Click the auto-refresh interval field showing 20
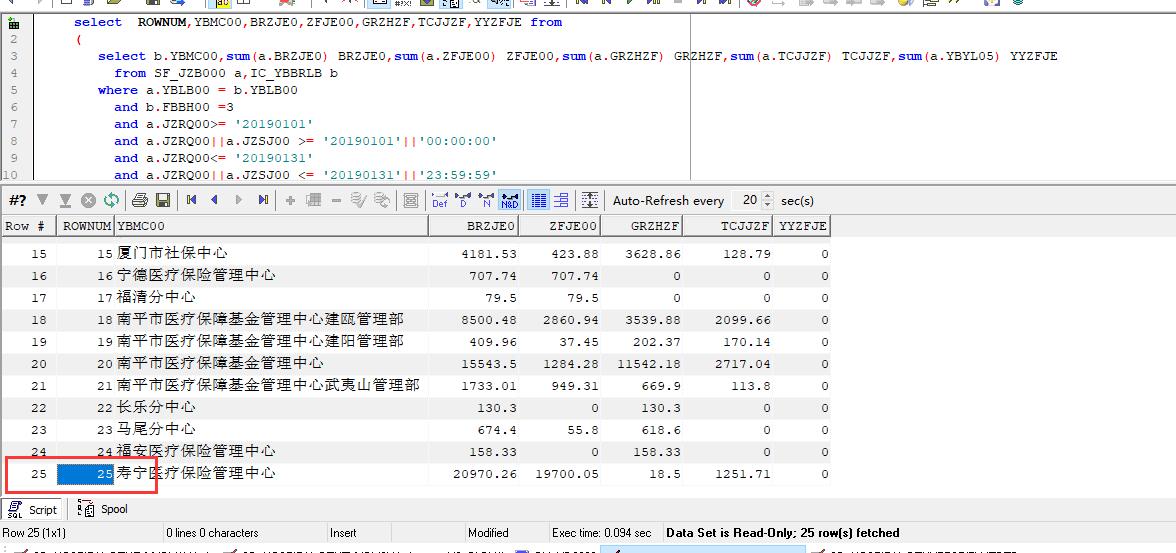 746,200
